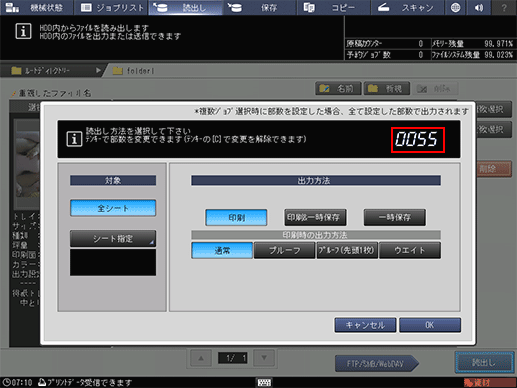Click the ファイルシステム残量 99.023% value
Viewport: 517px width, 388px height.
(x=498, y=55)
